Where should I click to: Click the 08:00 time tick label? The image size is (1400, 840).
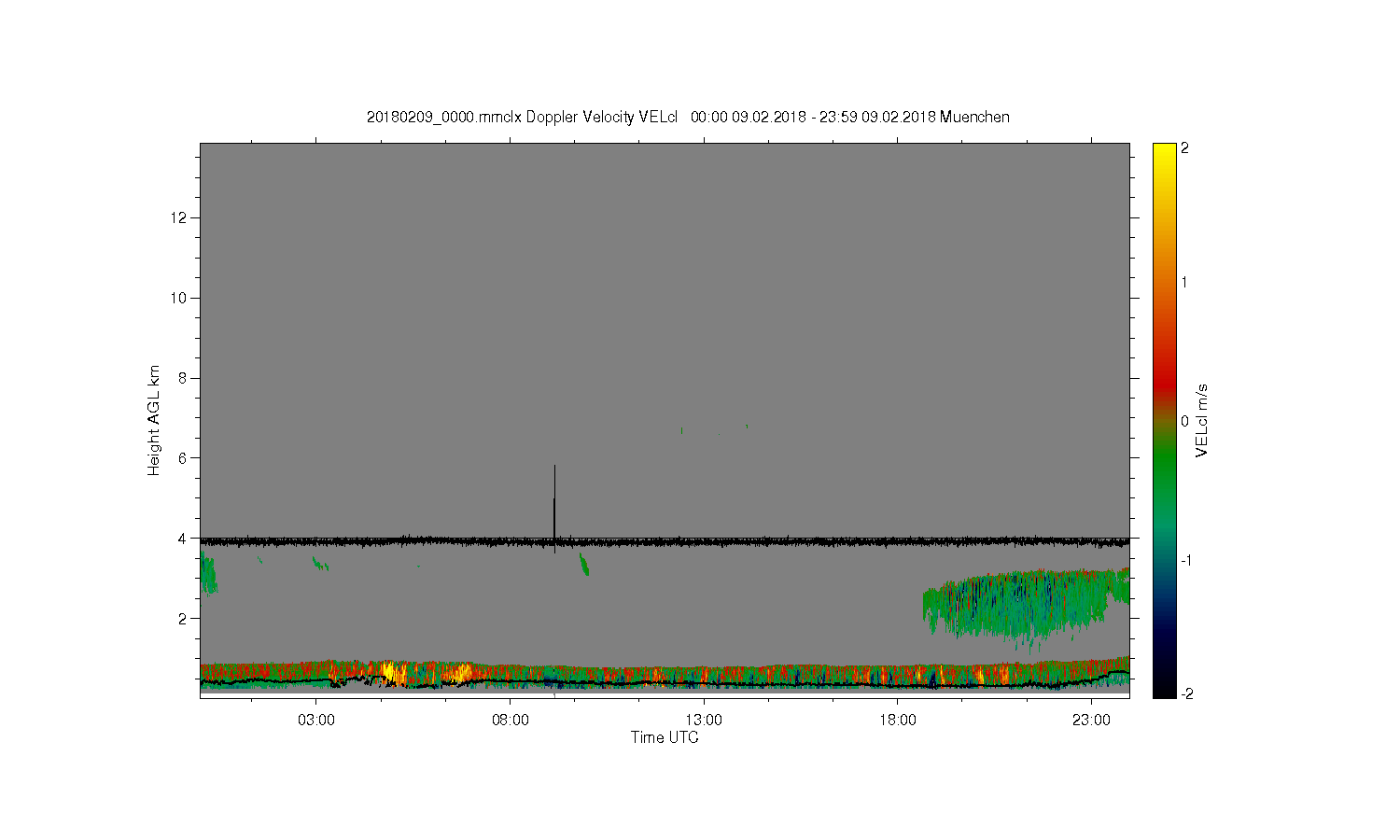(x=510, y=721)
